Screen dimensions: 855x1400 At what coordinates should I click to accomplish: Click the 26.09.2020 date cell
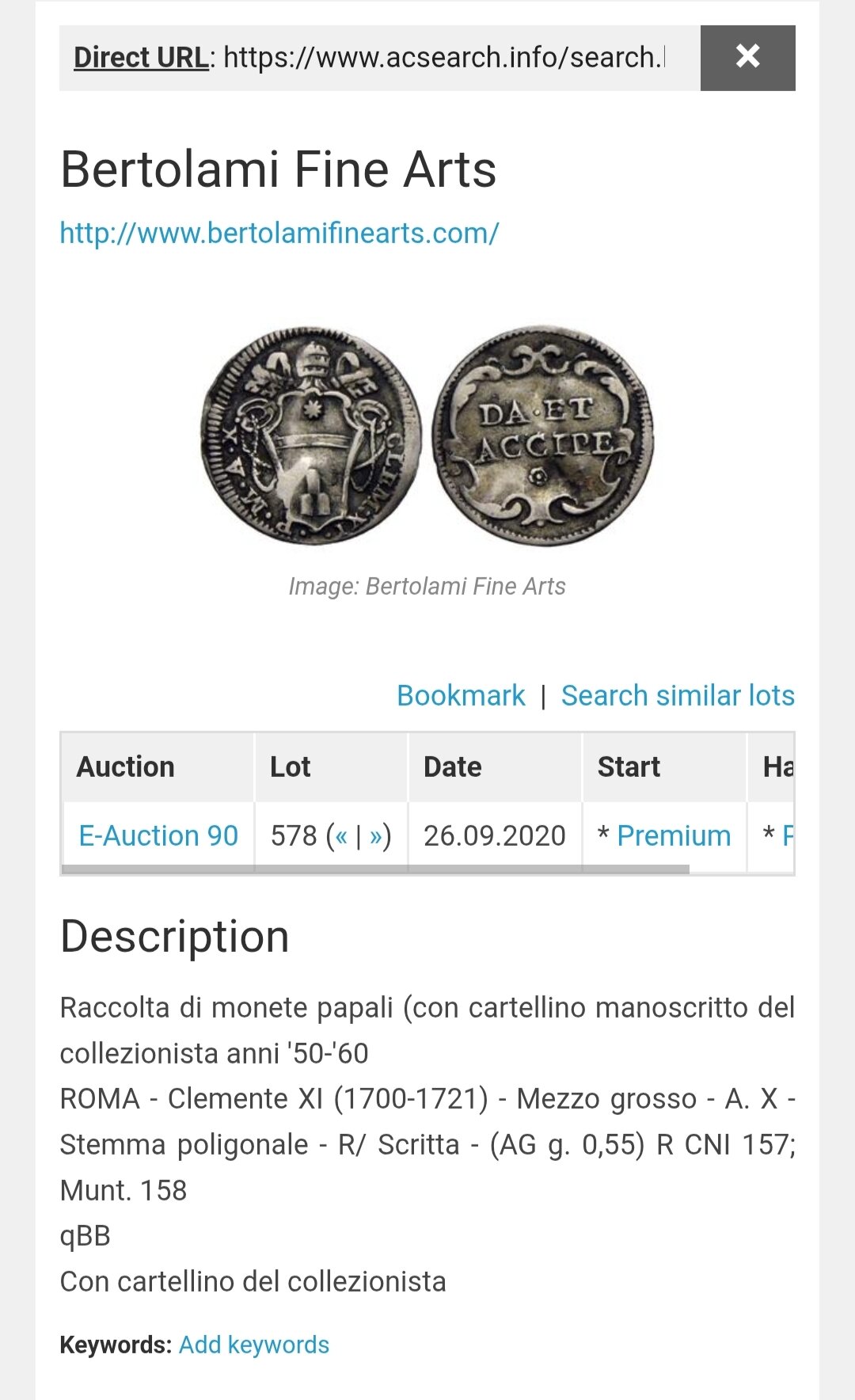tap(494, 835)
